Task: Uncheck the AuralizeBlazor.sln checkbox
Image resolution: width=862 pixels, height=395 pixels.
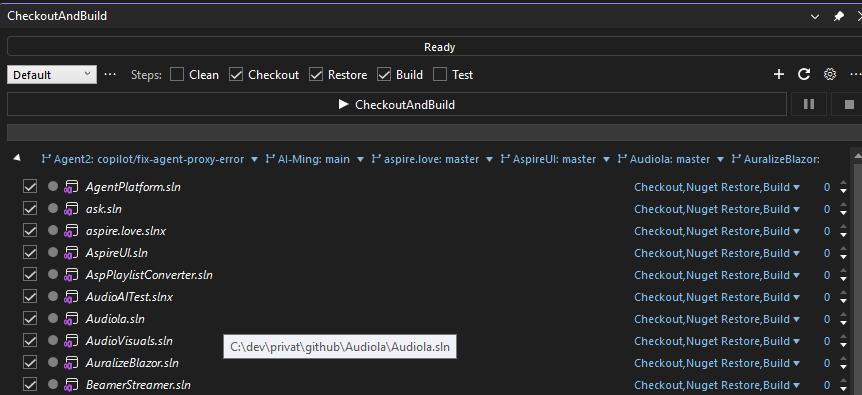Action: click(30, 363)
